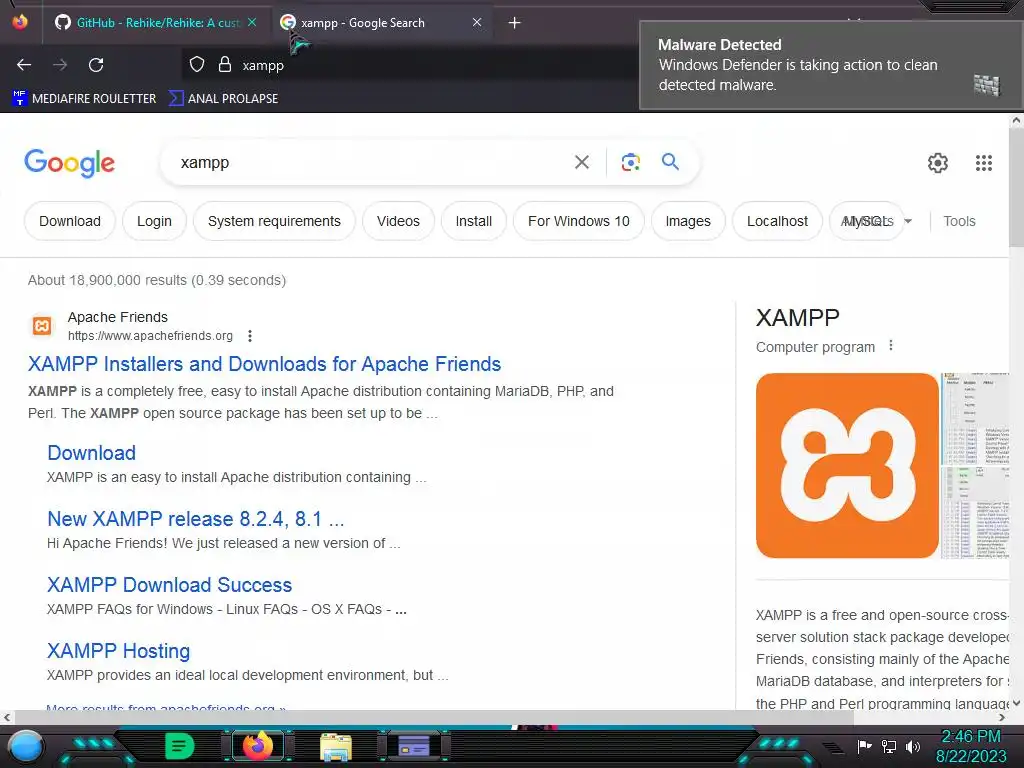Reload the page with the refresh icon
Image resolution: width=1024 pixels, height=768 pixels.
pos(96,65)
